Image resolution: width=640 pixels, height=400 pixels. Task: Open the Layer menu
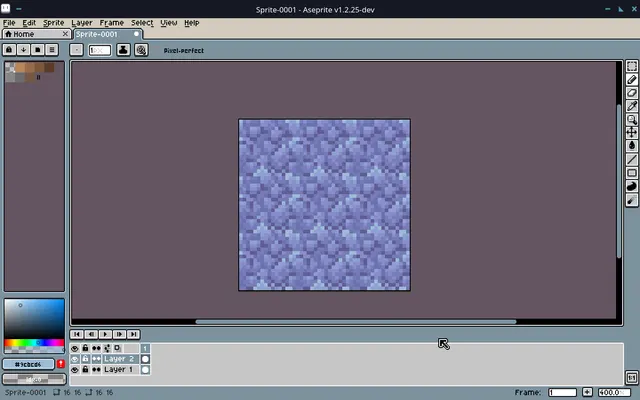point(82,23)
